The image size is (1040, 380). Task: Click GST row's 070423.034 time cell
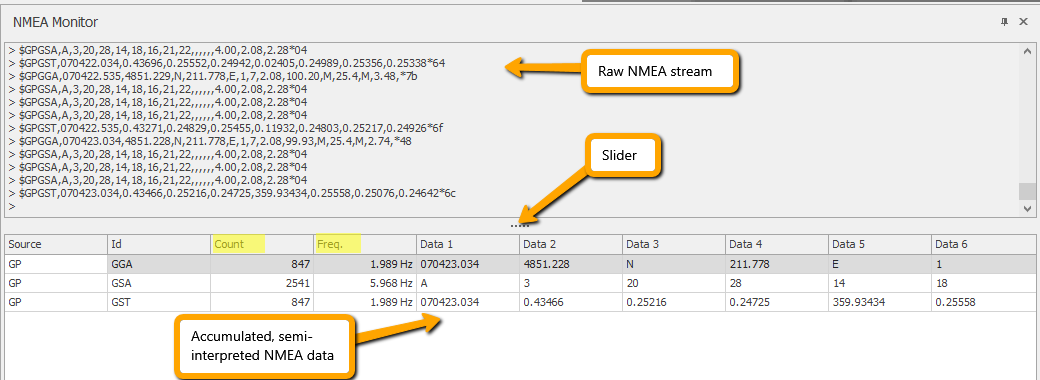point(468,302)
